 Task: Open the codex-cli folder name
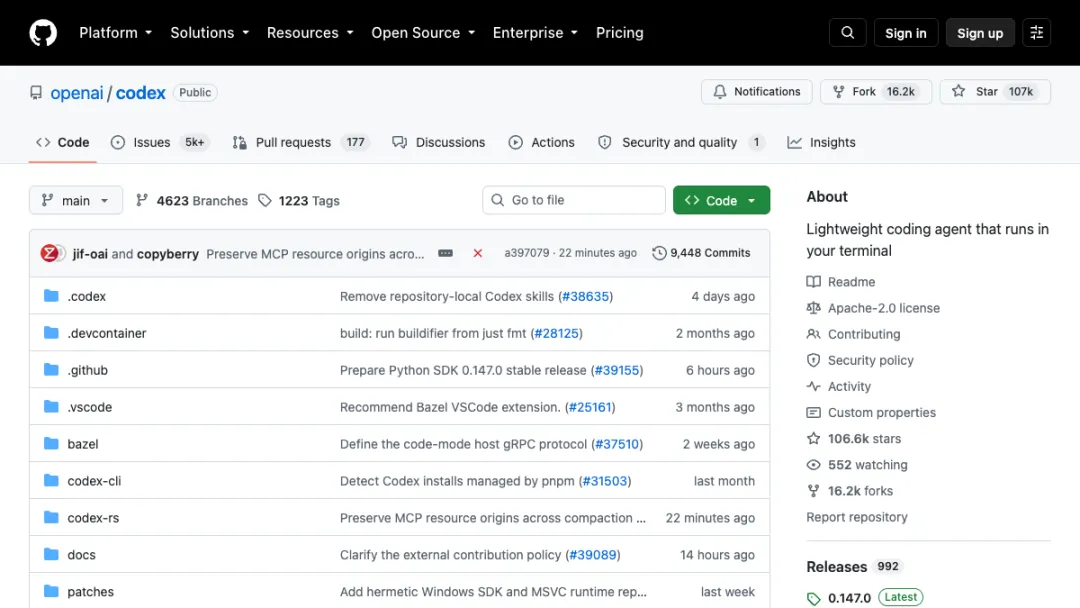coord(94,481)
